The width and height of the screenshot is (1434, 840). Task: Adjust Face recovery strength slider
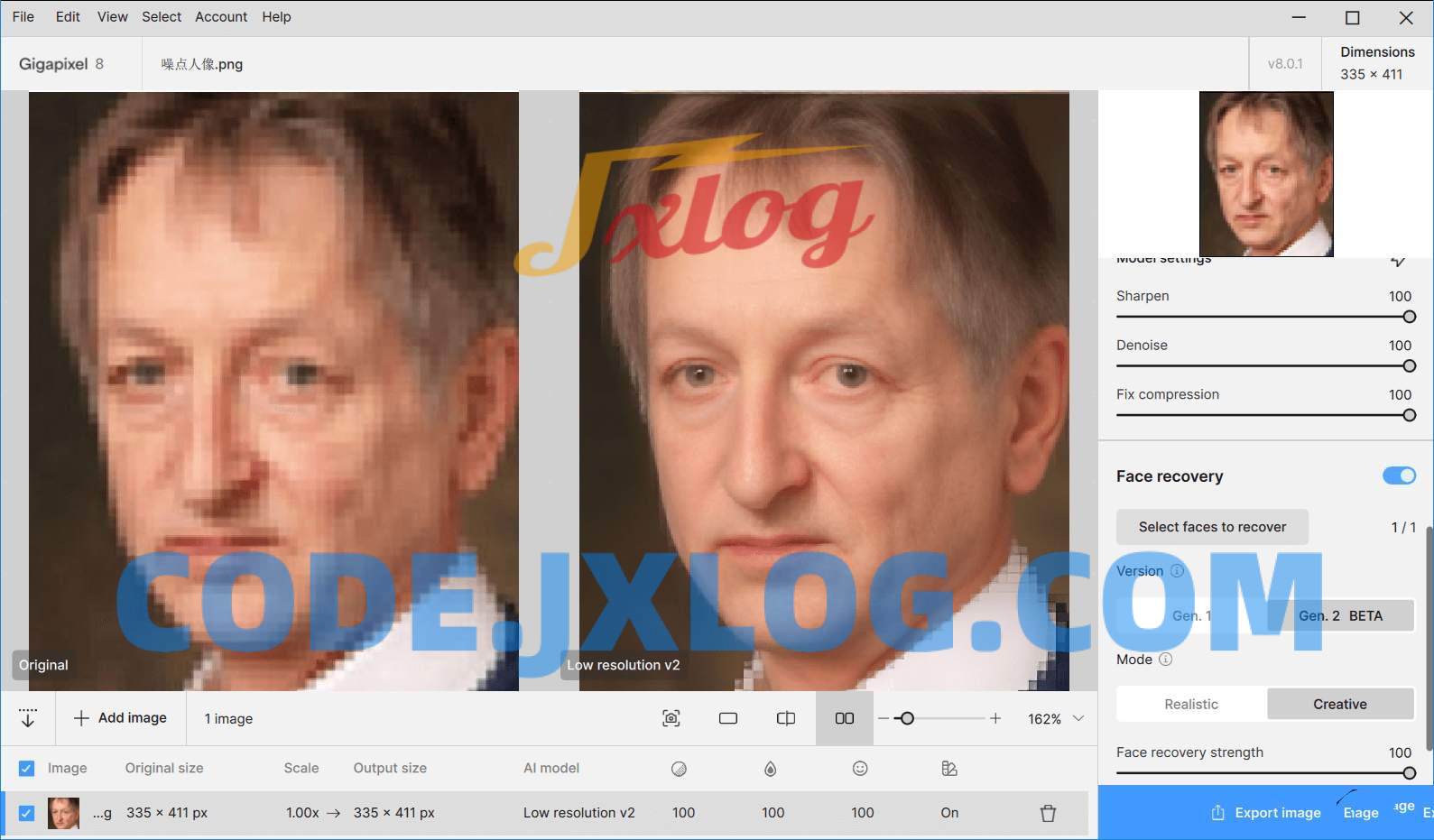(x=1409, y=773)
